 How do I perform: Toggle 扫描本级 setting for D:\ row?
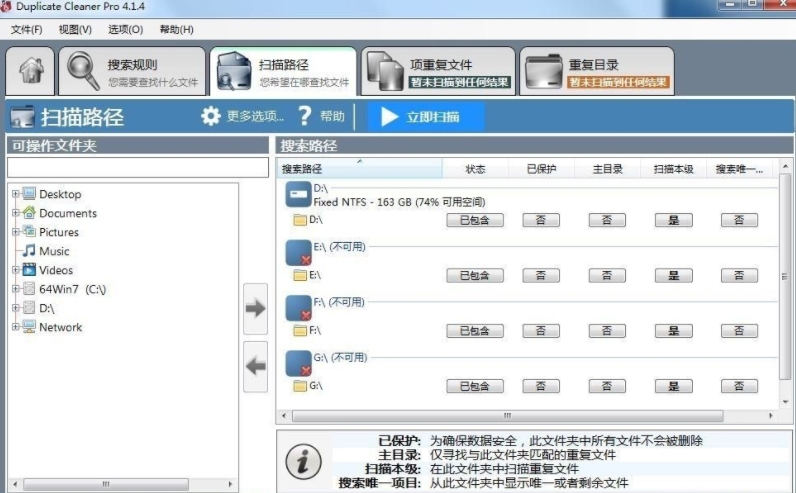[x=674, y=220]
